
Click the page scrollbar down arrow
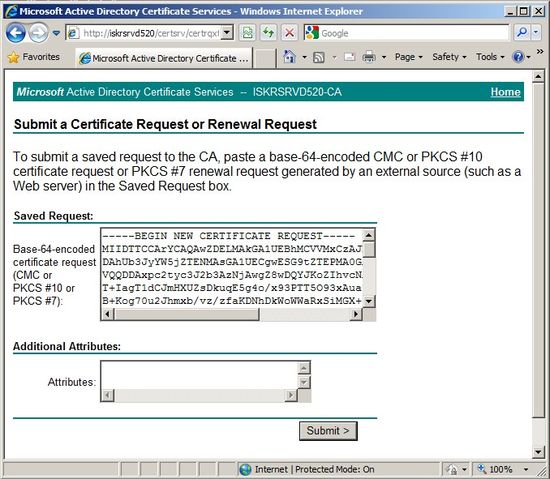[538, 452]
